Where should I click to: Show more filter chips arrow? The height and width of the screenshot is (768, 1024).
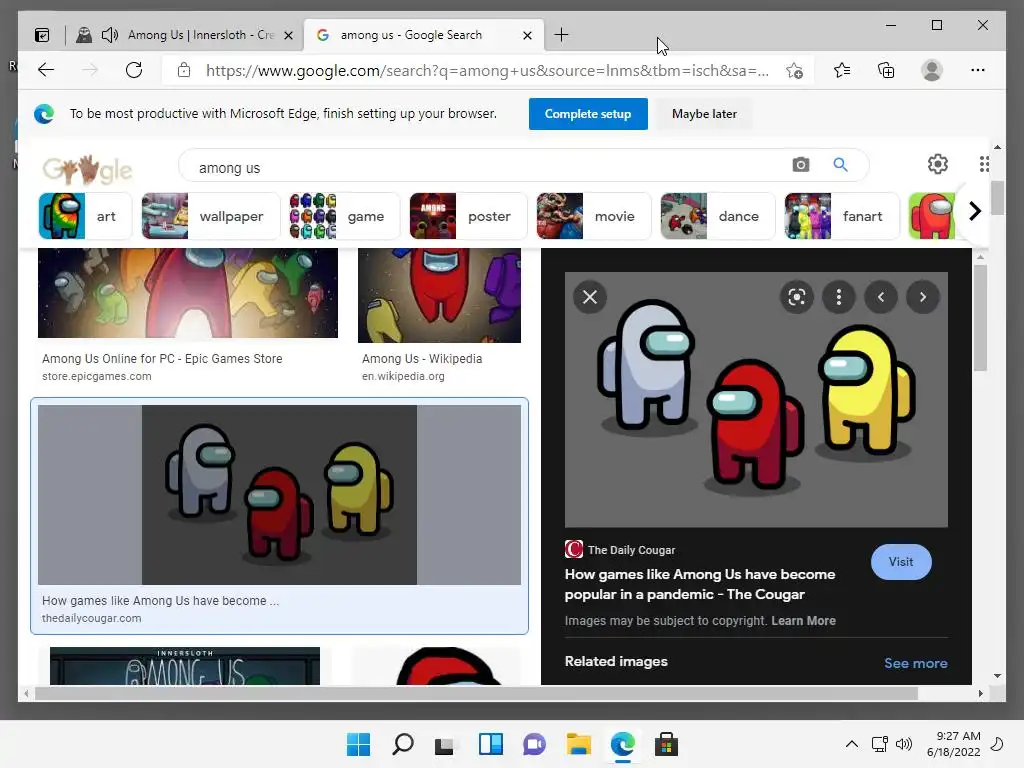coord(974,211)
